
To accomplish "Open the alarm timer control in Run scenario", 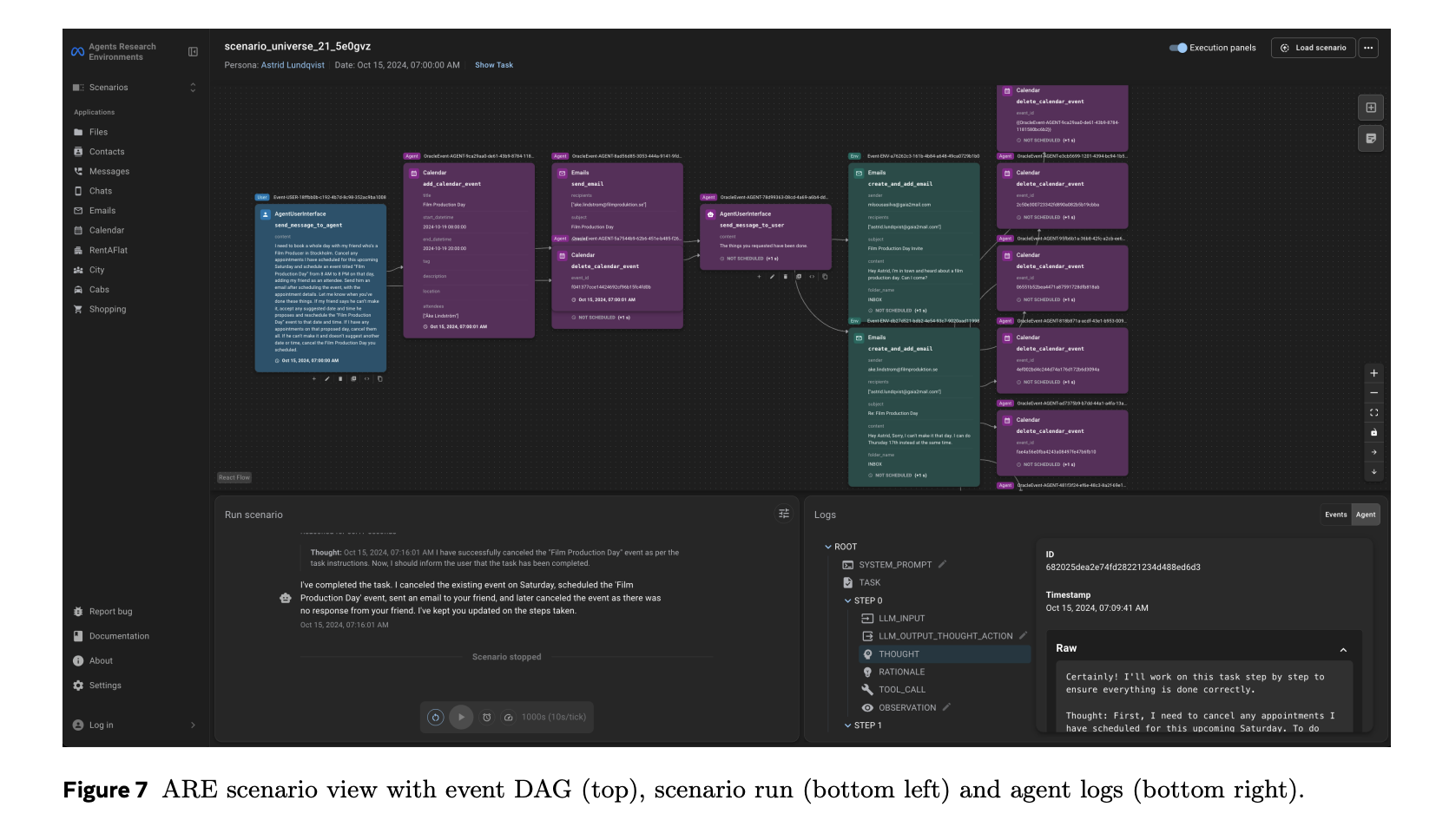I will point(487,718).
